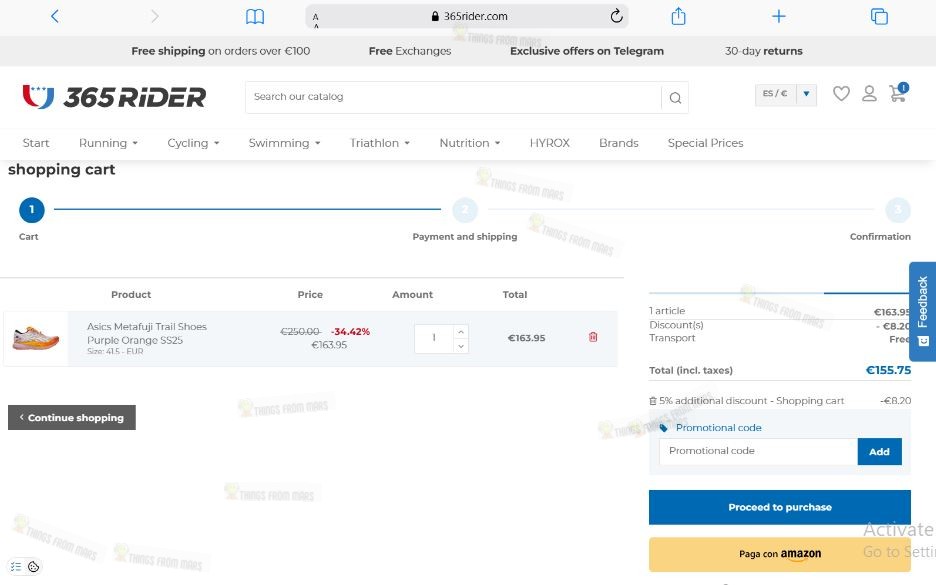Image resolution: width=936 pixels, height=585 pixels.
Task: Click the €155.75 total amount
Action: point(888,370)
